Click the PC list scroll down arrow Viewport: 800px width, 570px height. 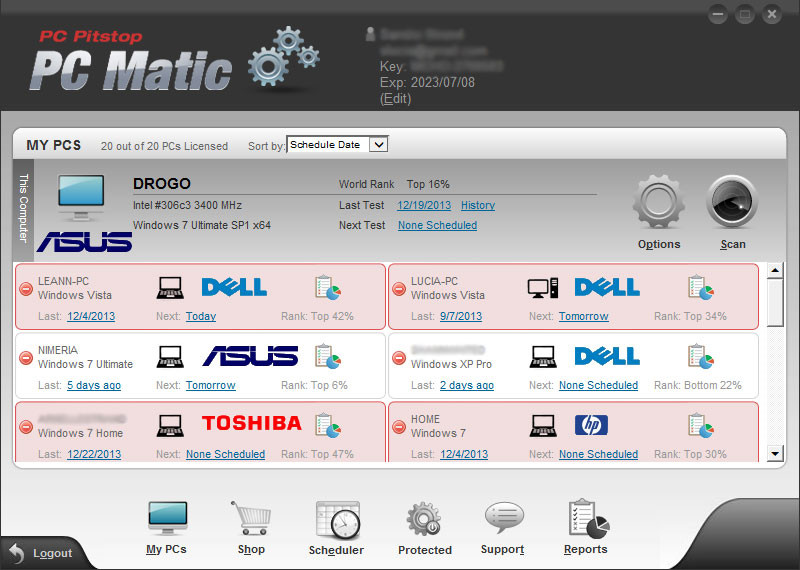click(x=775, y=453)
